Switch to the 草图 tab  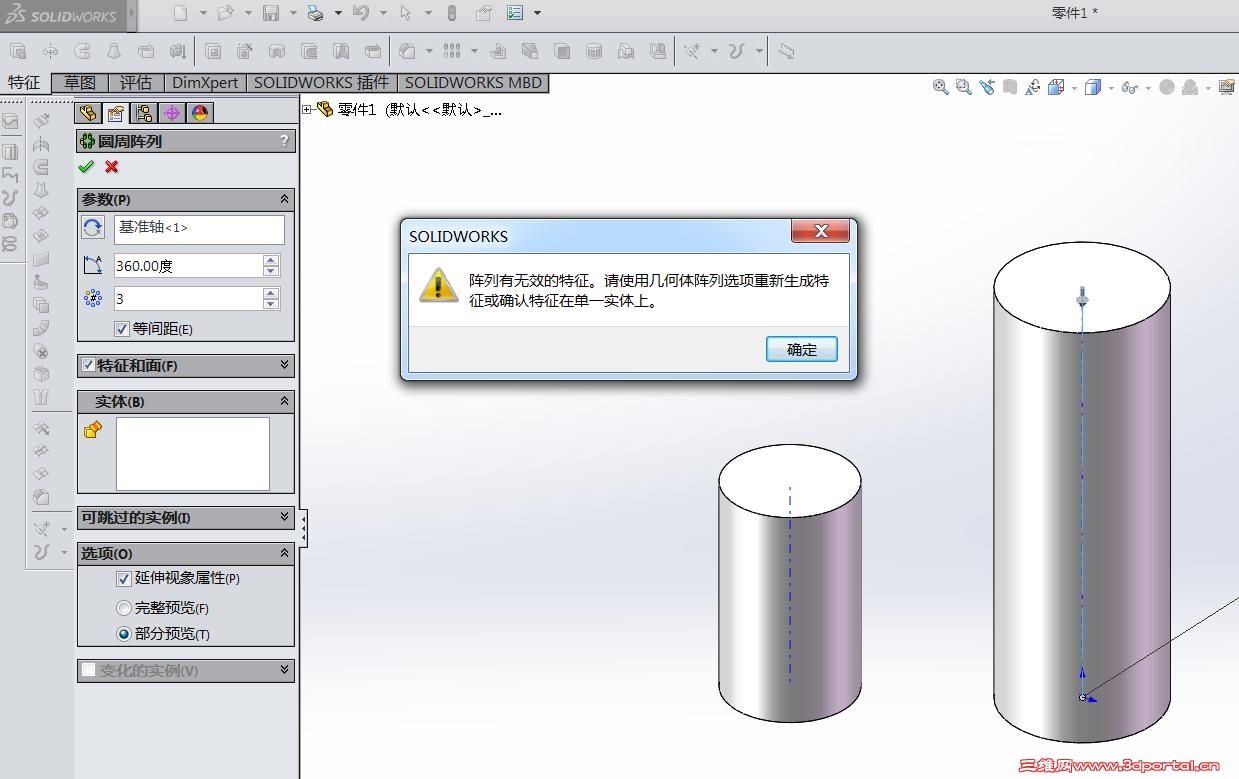(80, 83)
